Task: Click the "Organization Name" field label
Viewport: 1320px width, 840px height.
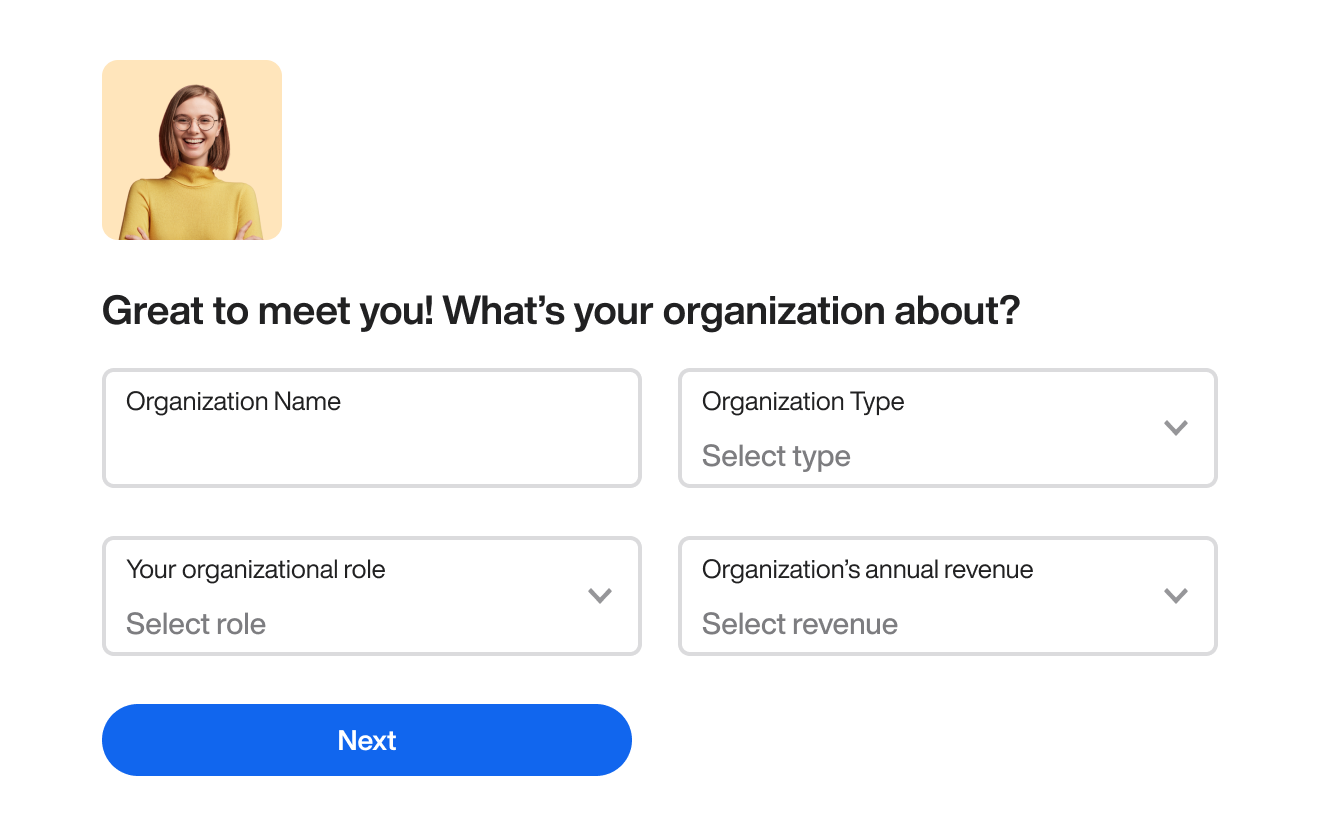Action: click(233, 402)
